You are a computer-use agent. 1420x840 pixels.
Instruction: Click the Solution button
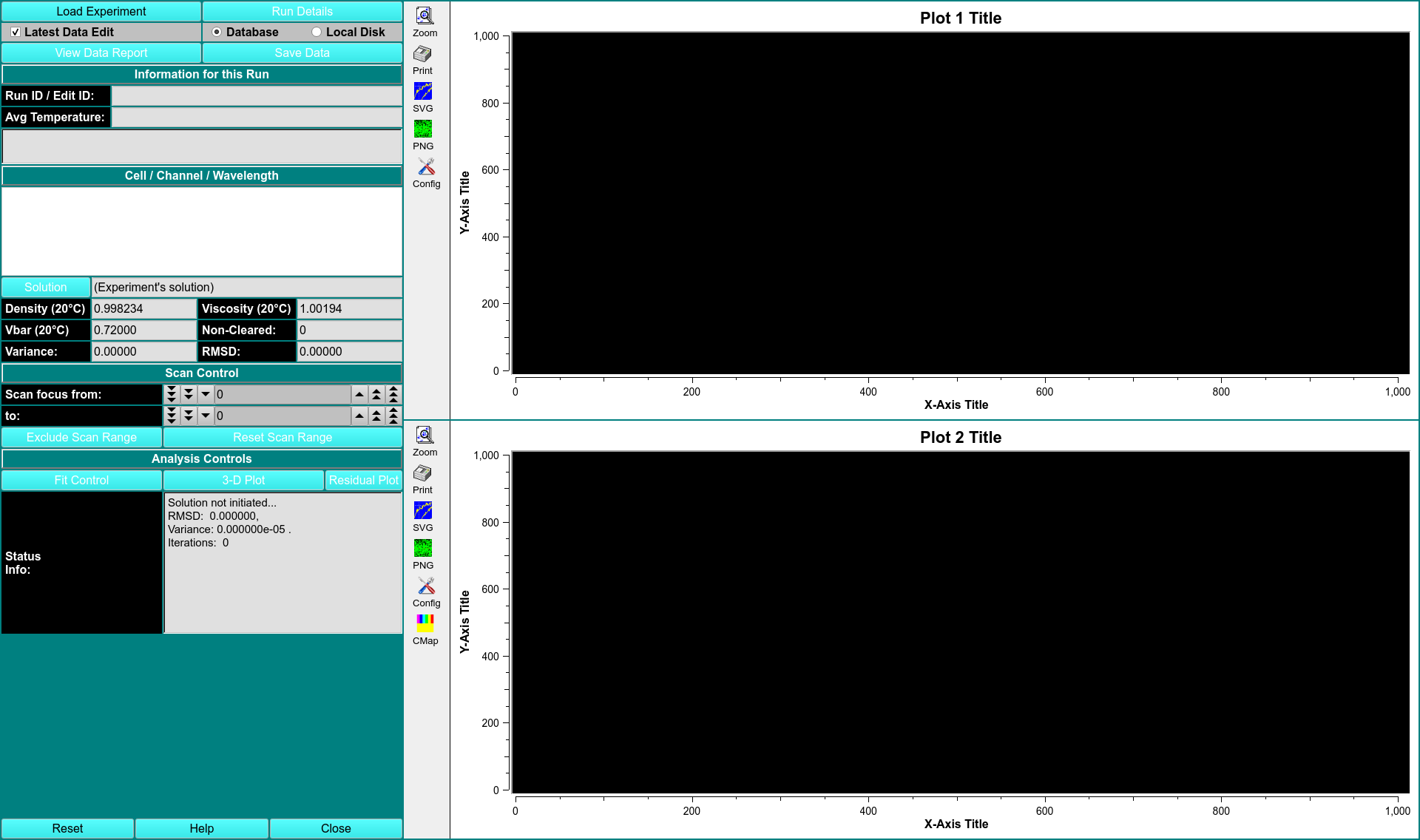(x=46, y=287)
